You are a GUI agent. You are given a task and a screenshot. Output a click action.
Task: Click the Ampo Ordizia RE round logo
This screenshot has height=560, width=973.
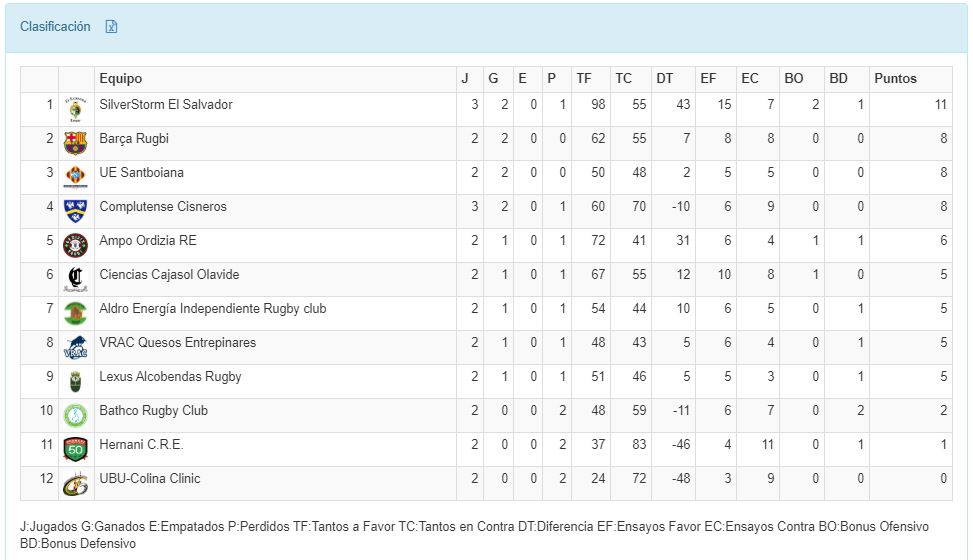pyautogui.click(x=76, y=245)
